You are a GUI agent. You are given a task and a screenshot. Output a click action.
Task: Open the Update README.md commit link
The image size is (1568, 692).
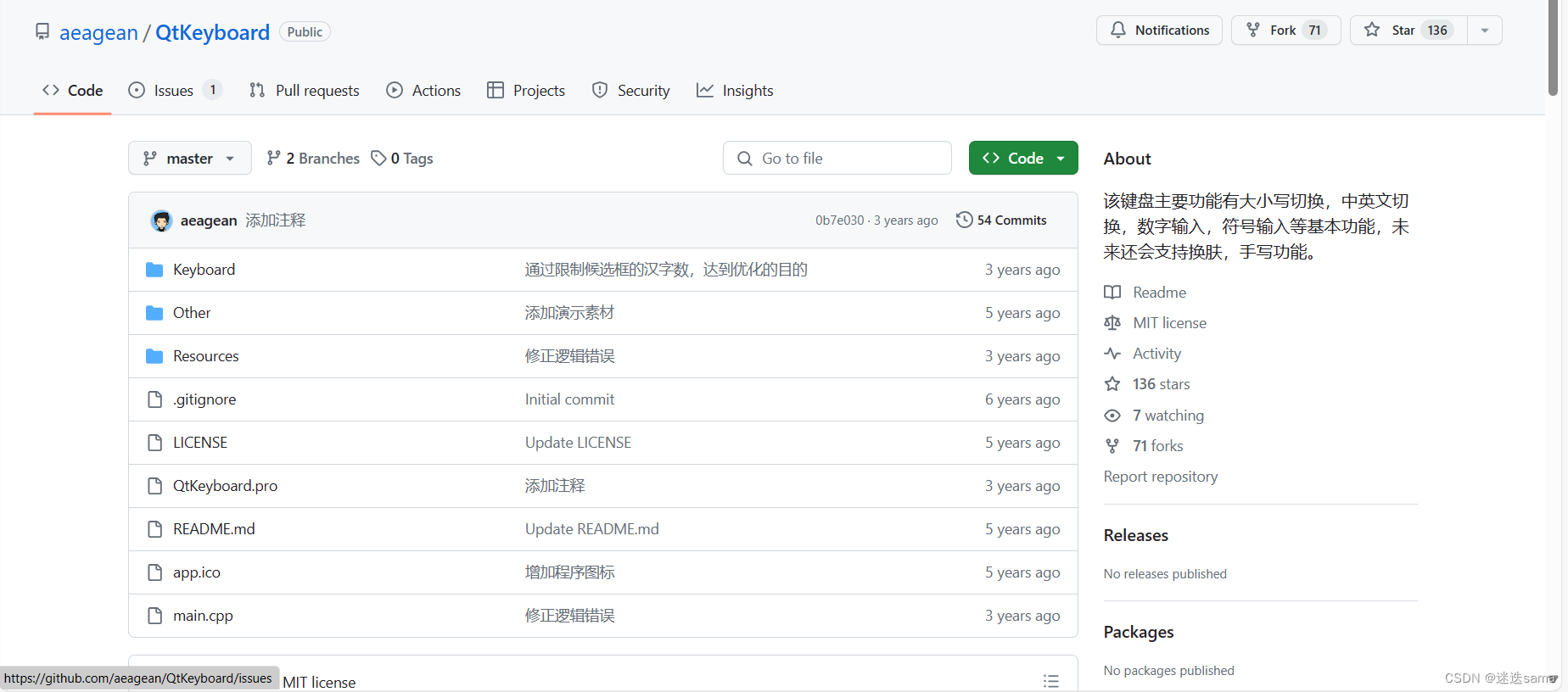coord(591,529)
